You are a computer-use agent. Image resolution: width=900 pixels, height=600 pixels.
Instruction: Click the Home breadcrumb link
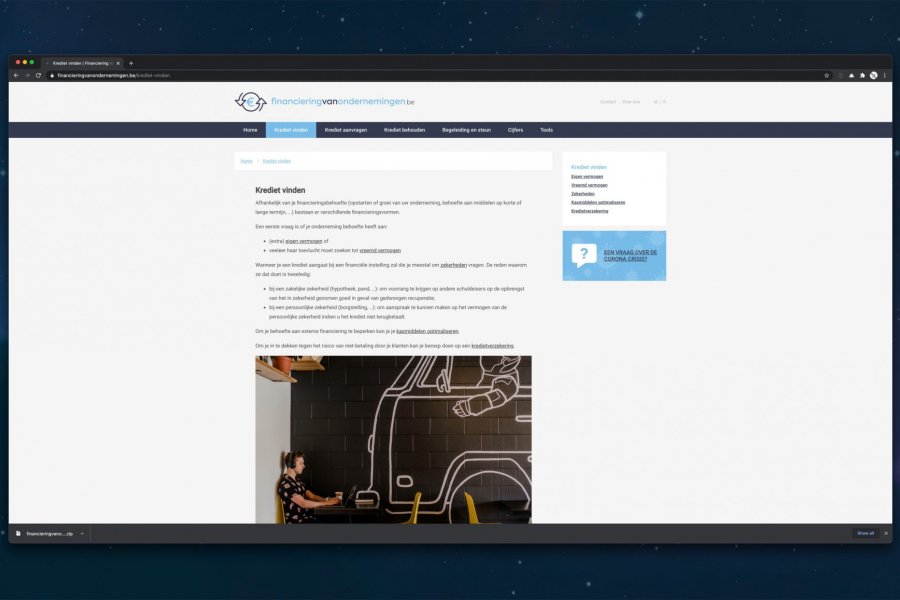point(246,161)
